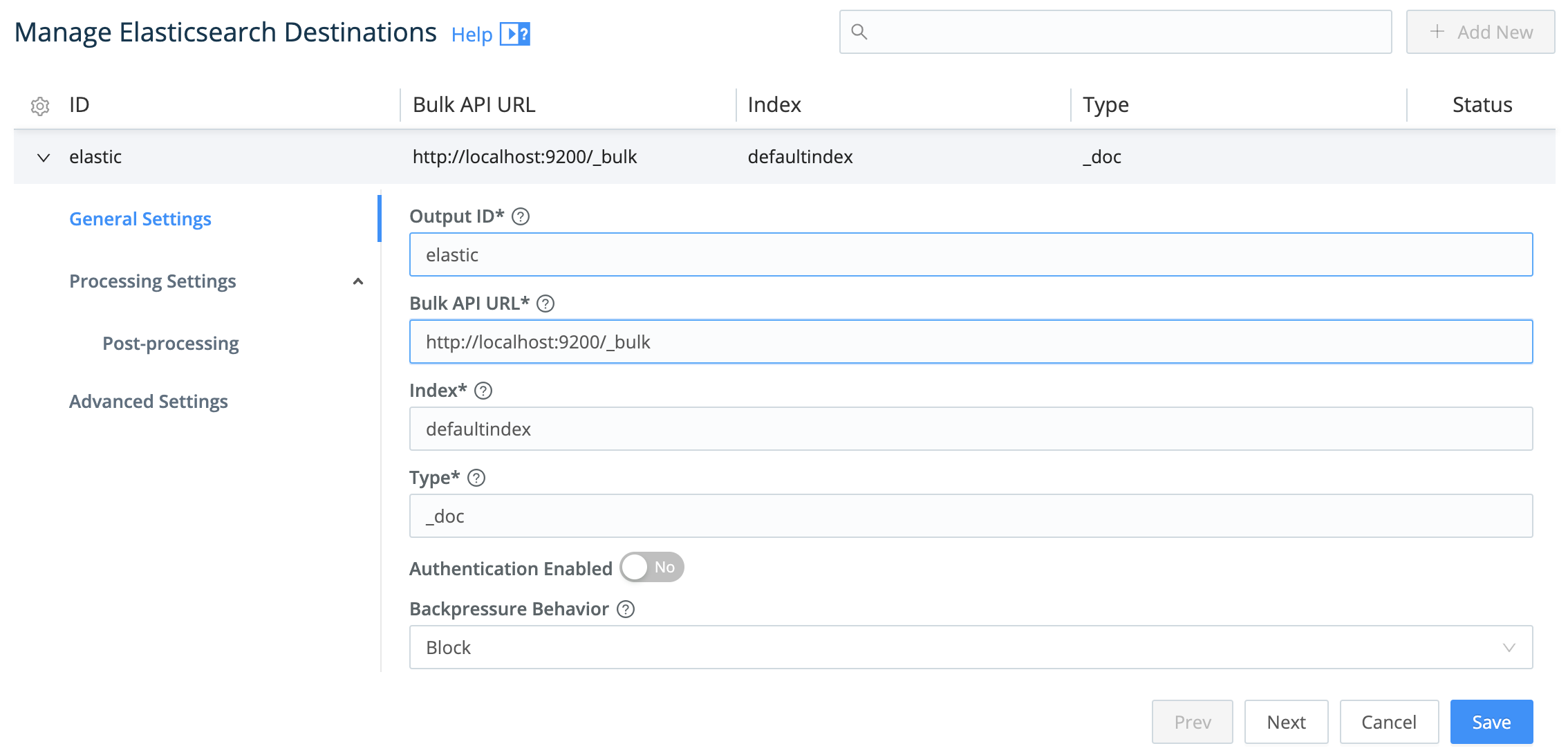Screen dimensions: 1568x755
Task: Click the table settings gear icon
Action: 40,106
